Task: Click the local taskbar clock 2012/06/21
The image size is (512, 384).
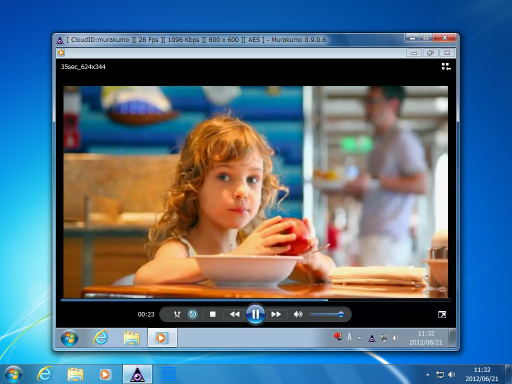Action: point(482,379)
